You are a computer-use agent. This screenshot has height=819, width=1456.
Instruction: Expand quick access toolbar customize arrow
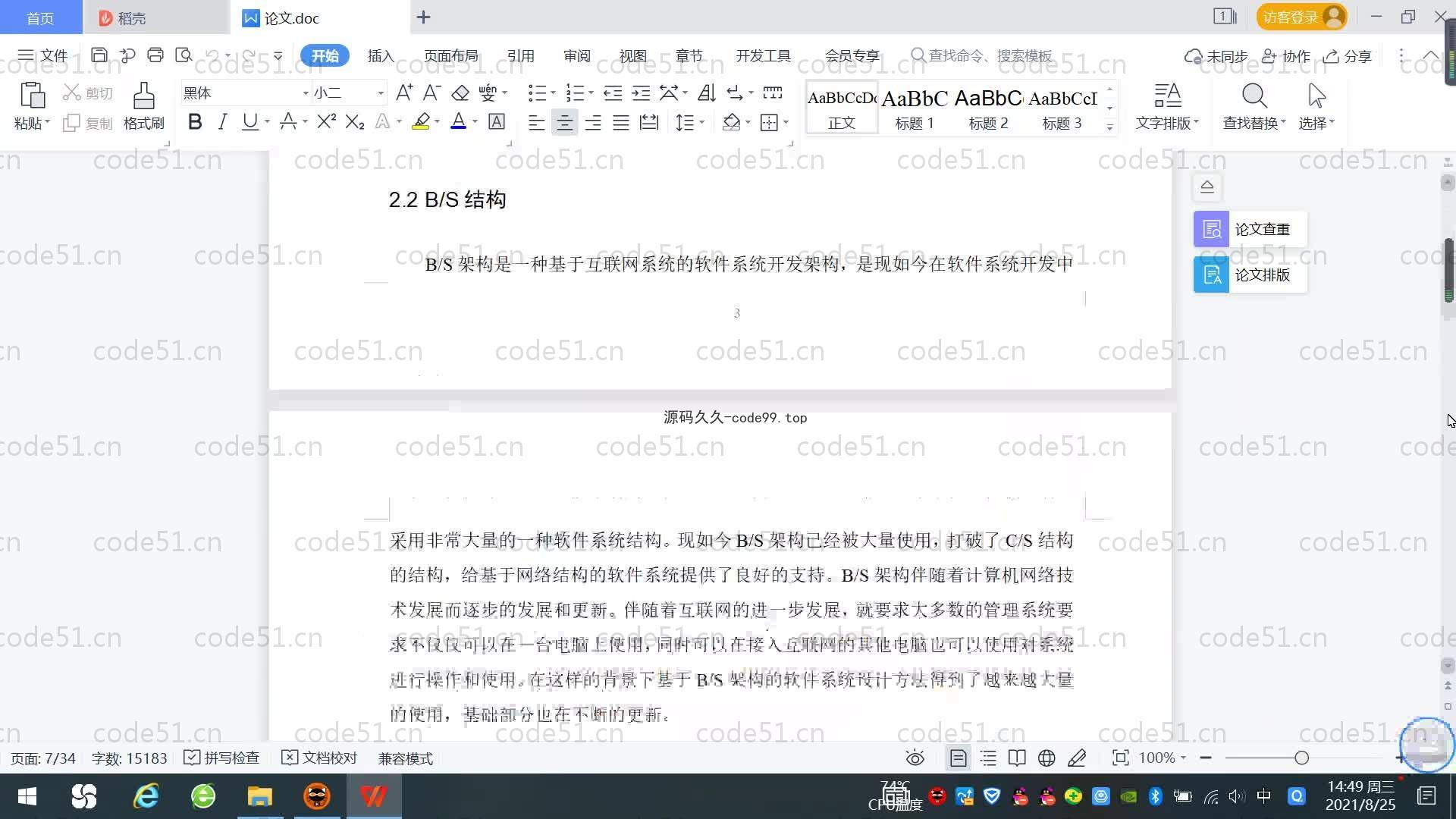click(278, 55)
